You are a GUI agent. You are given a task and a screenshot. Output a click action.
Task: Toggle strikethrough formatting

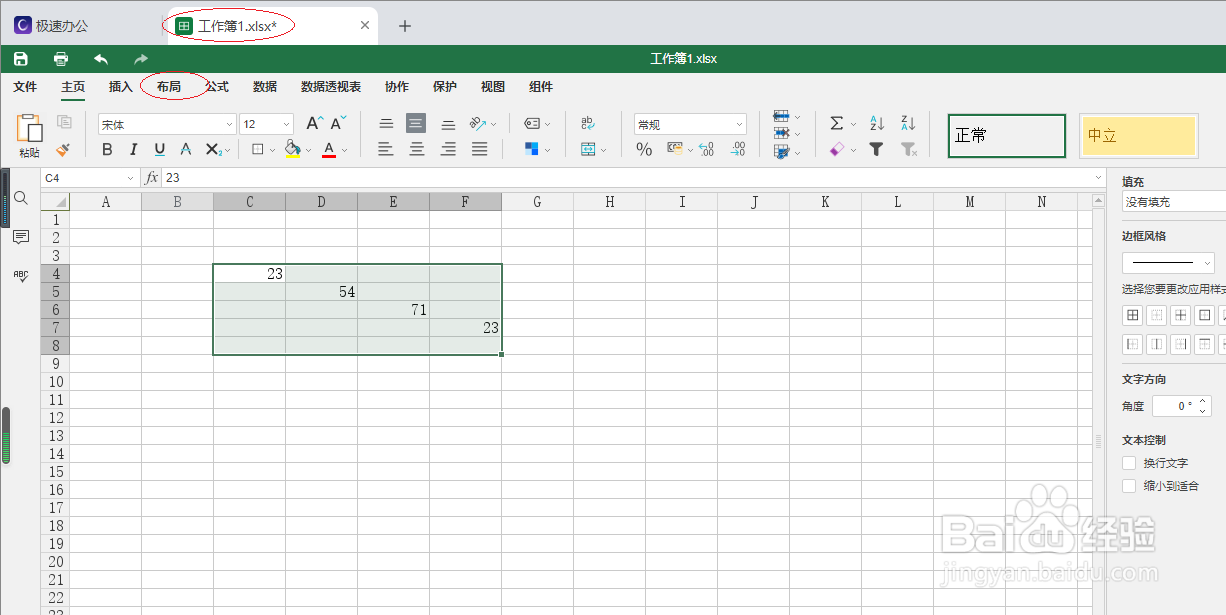[186, 149]
